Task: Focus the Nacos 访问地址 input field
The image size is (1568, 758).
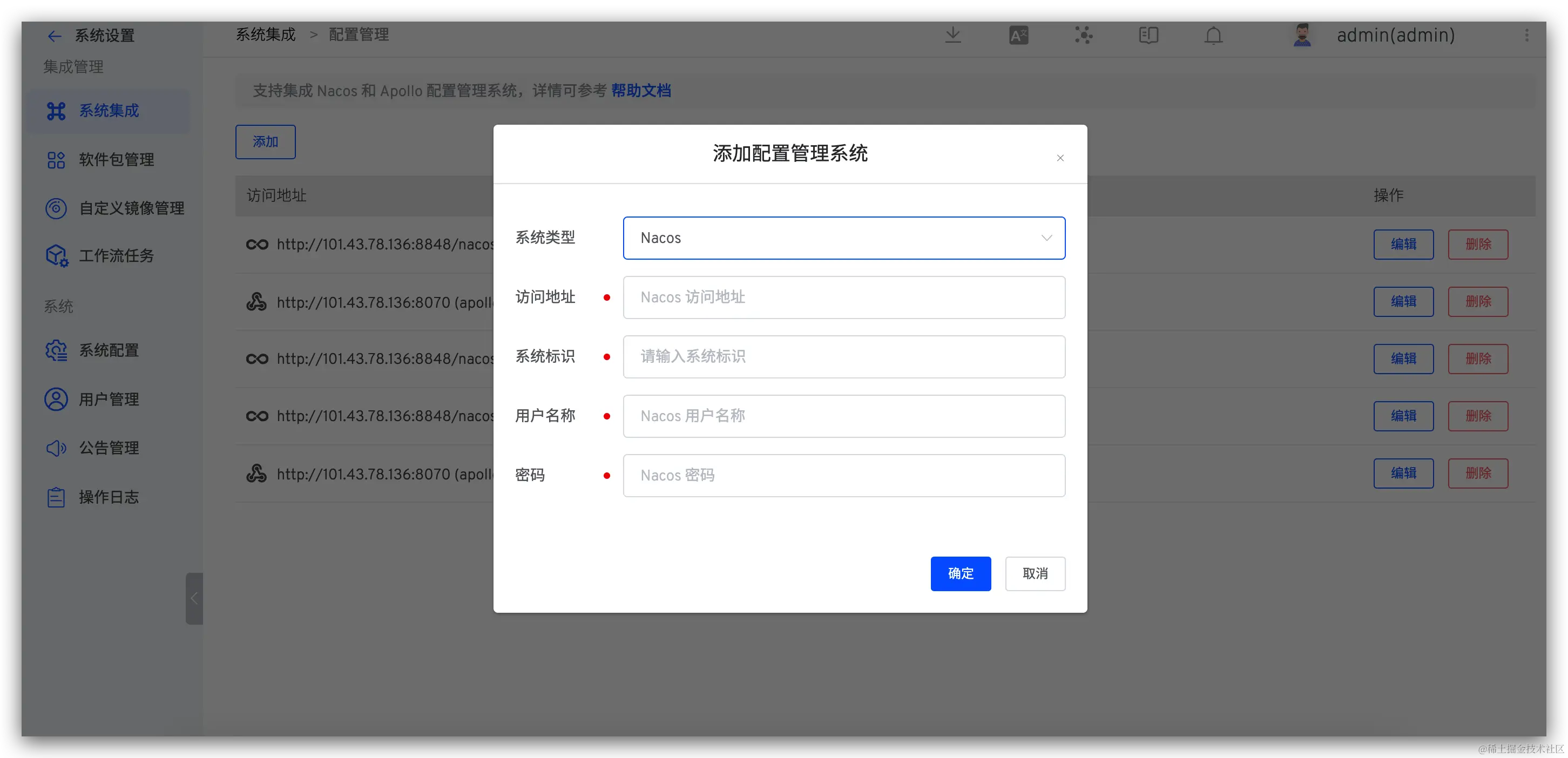Action: coord(843,297)
